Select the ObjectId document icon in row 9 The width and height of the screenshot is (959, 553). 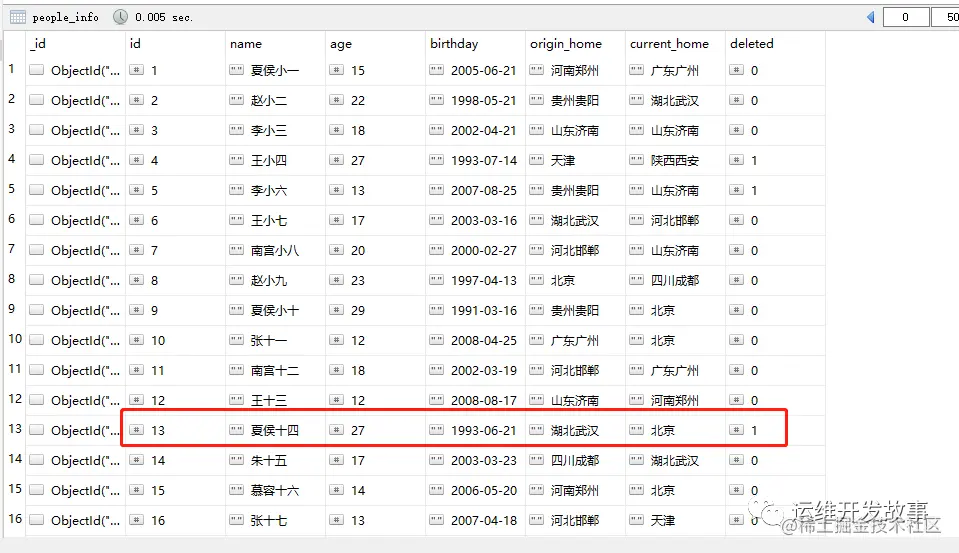tap(37, 310)
